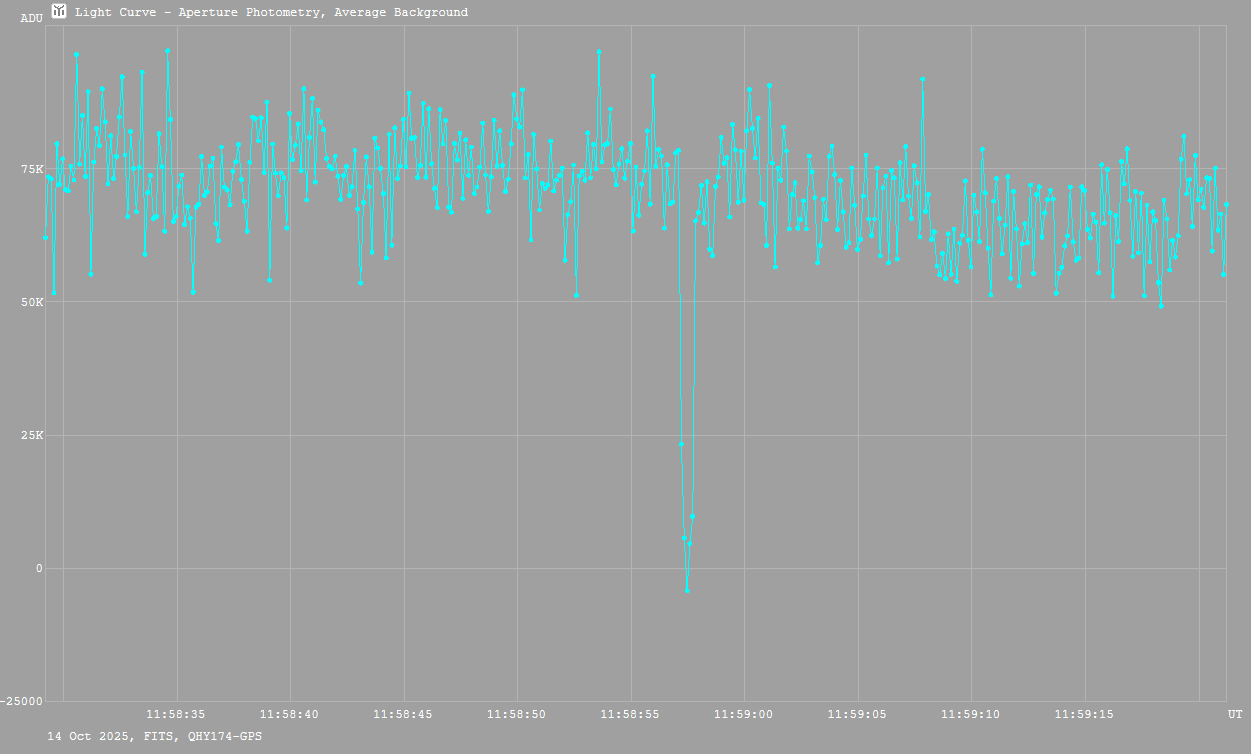Click the date and camera footer text
The image size is (1251, 754).
(155, 736)
